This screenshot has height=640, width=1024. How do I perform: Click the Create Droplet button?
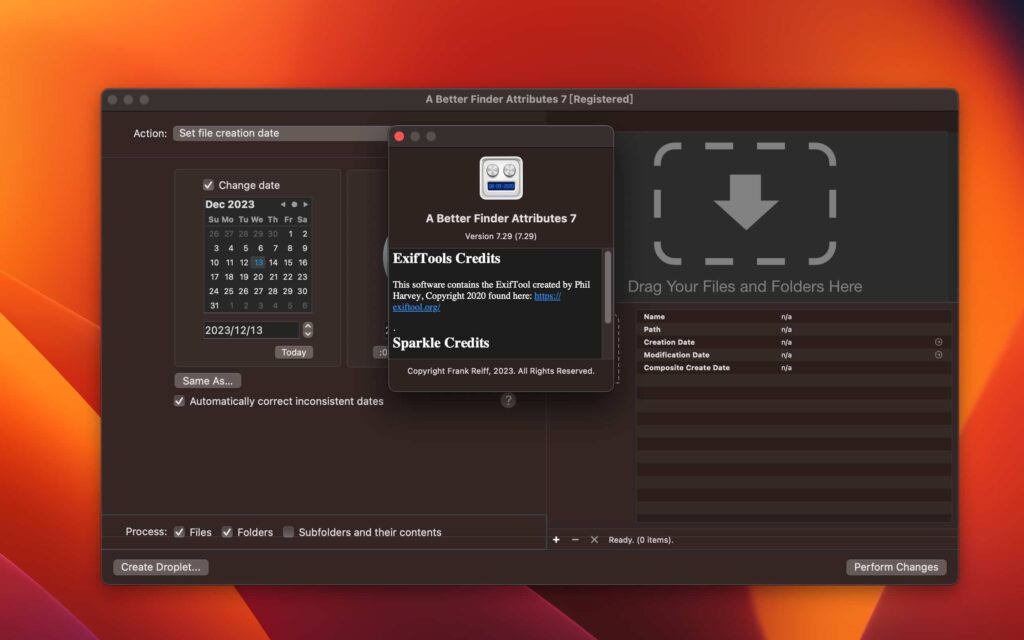(x=160, y=567)
